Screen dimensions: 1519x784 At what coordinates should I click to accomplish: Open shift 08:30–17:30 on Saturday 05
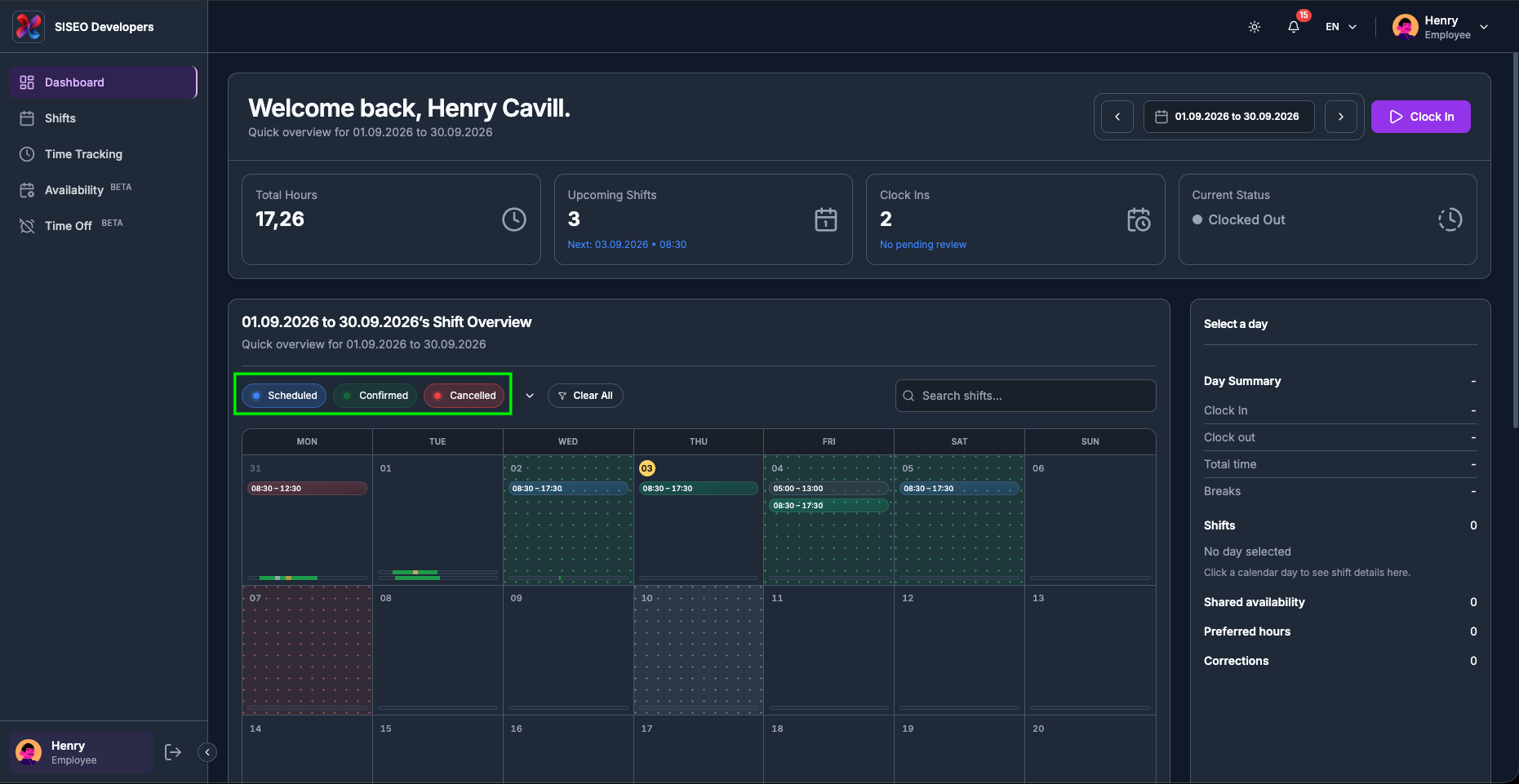959,489
